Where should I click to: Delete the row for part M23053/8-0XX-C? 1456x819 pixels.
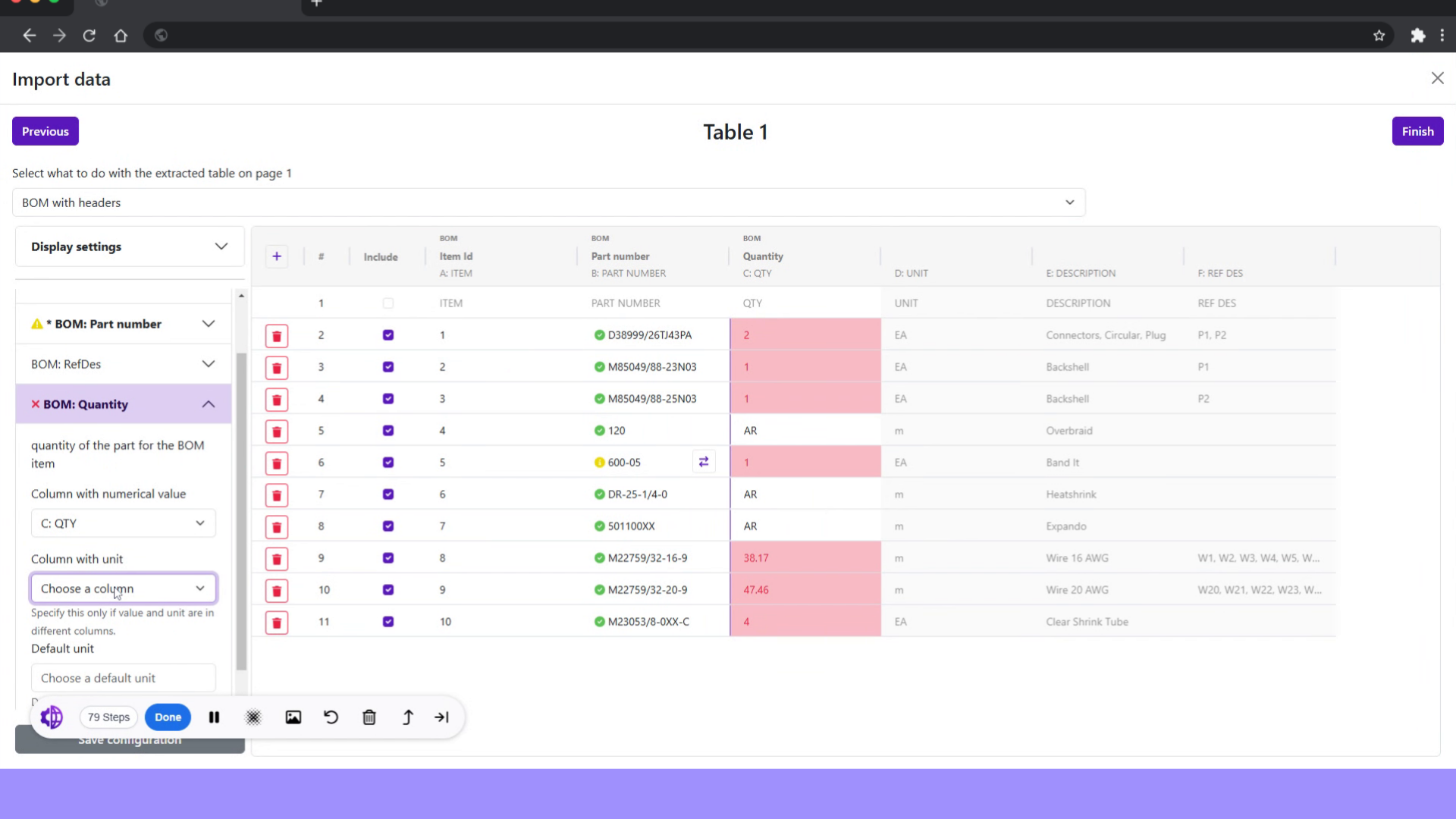[277, 623]
